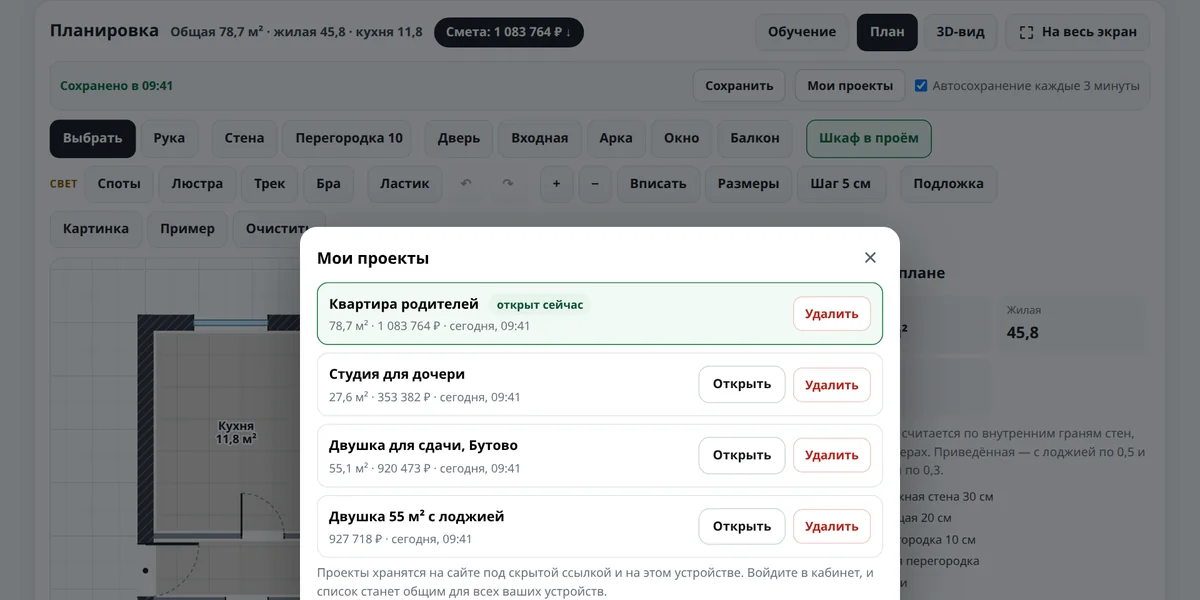1200x600 pixels.
Task: Delete the Квартира родителей project
Action: [x=832, y=314]
